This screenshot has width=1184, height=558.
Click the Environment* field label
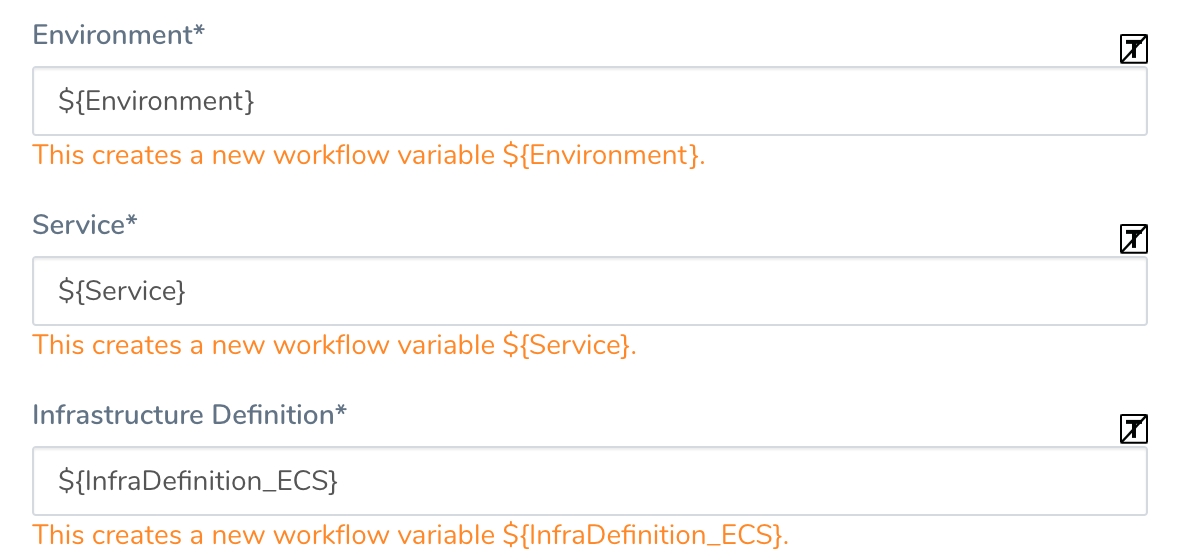pyautogui.click(x=119, y=35)
